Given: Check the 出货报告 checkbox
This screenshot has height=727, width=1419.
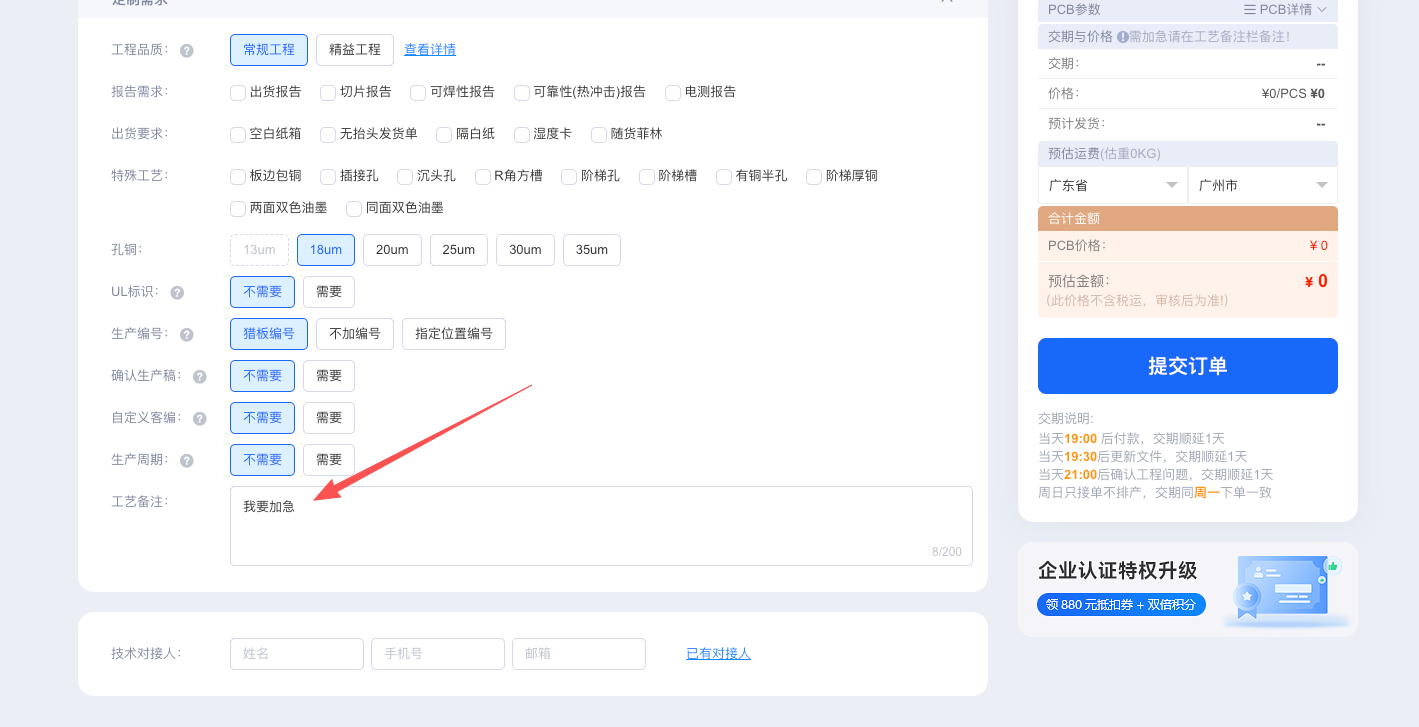Looking at the screenshot, I should 238,93.
